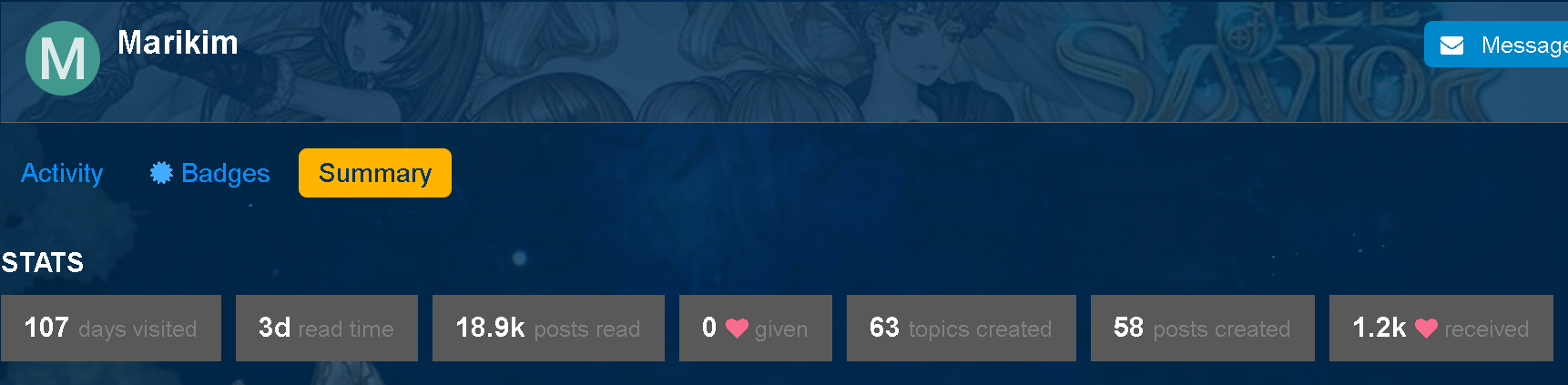Open the 63 topics created stat
This screenshot has height=385, width=1568.
[x=962, y=328]
